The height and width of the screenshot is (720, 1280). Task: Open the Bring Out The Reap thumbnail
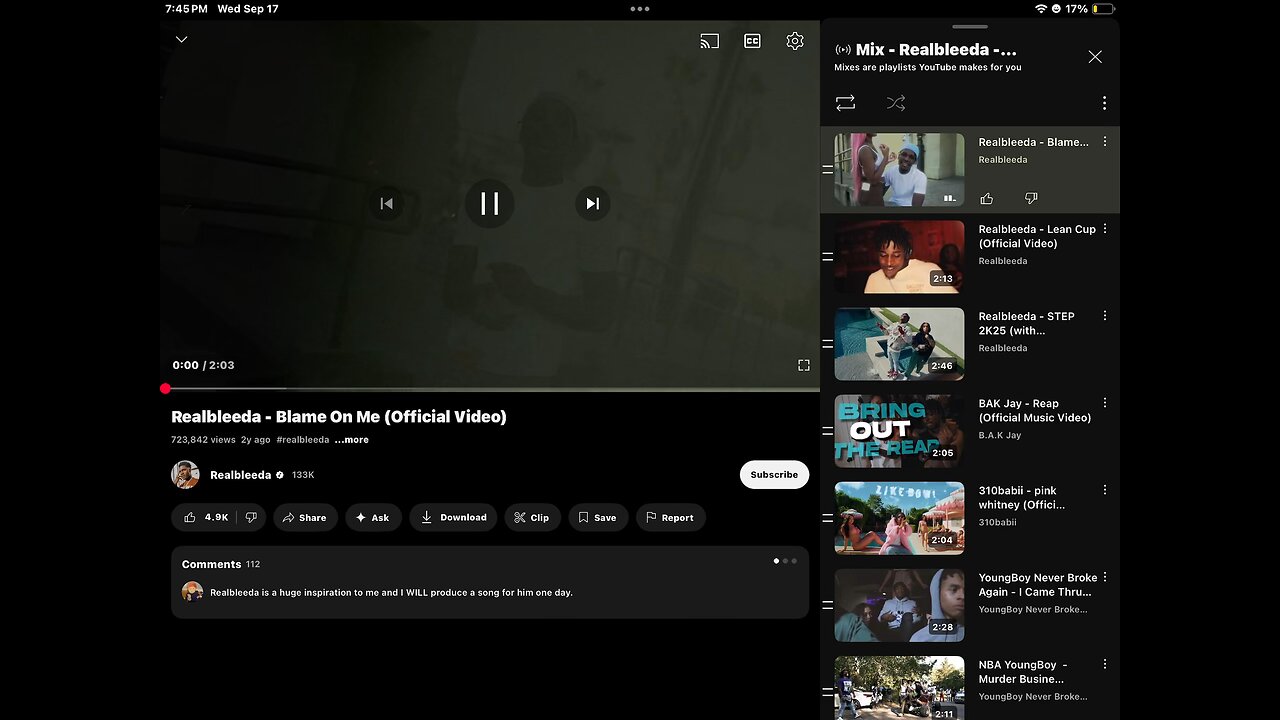point(900,431)
